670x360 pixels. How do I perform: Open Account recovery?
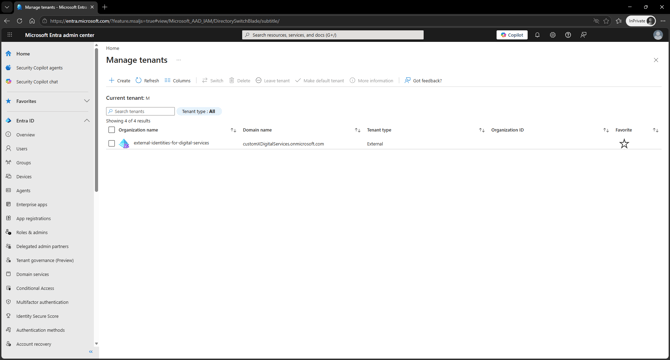(x=33, y=344)
